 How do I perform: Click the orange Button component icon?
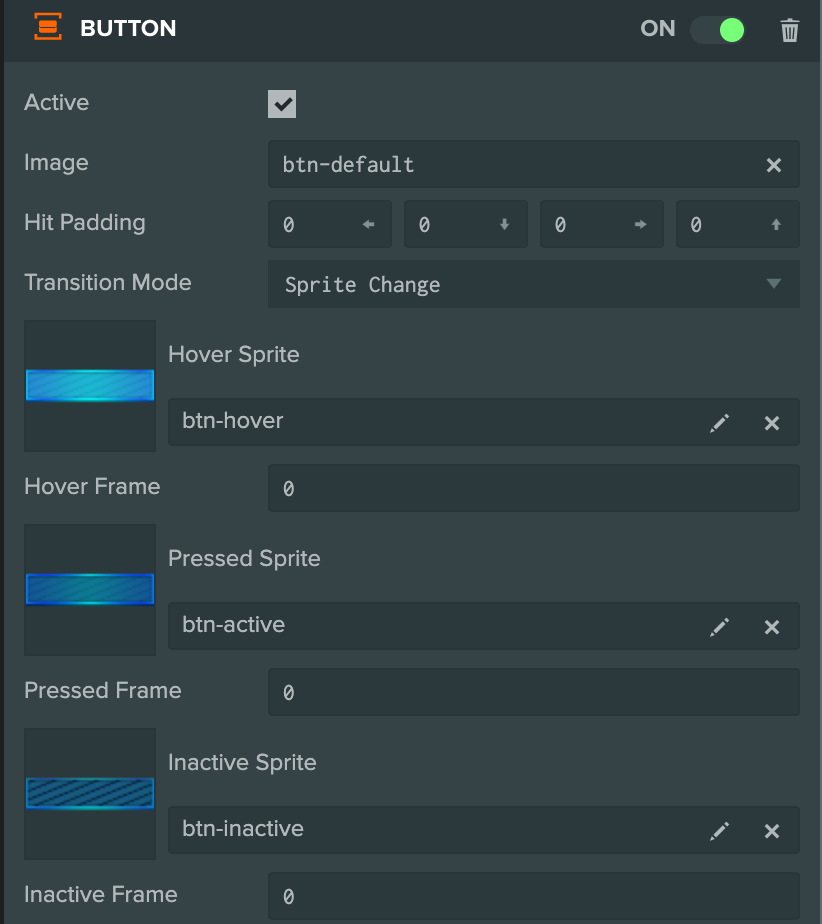[48, 28]
